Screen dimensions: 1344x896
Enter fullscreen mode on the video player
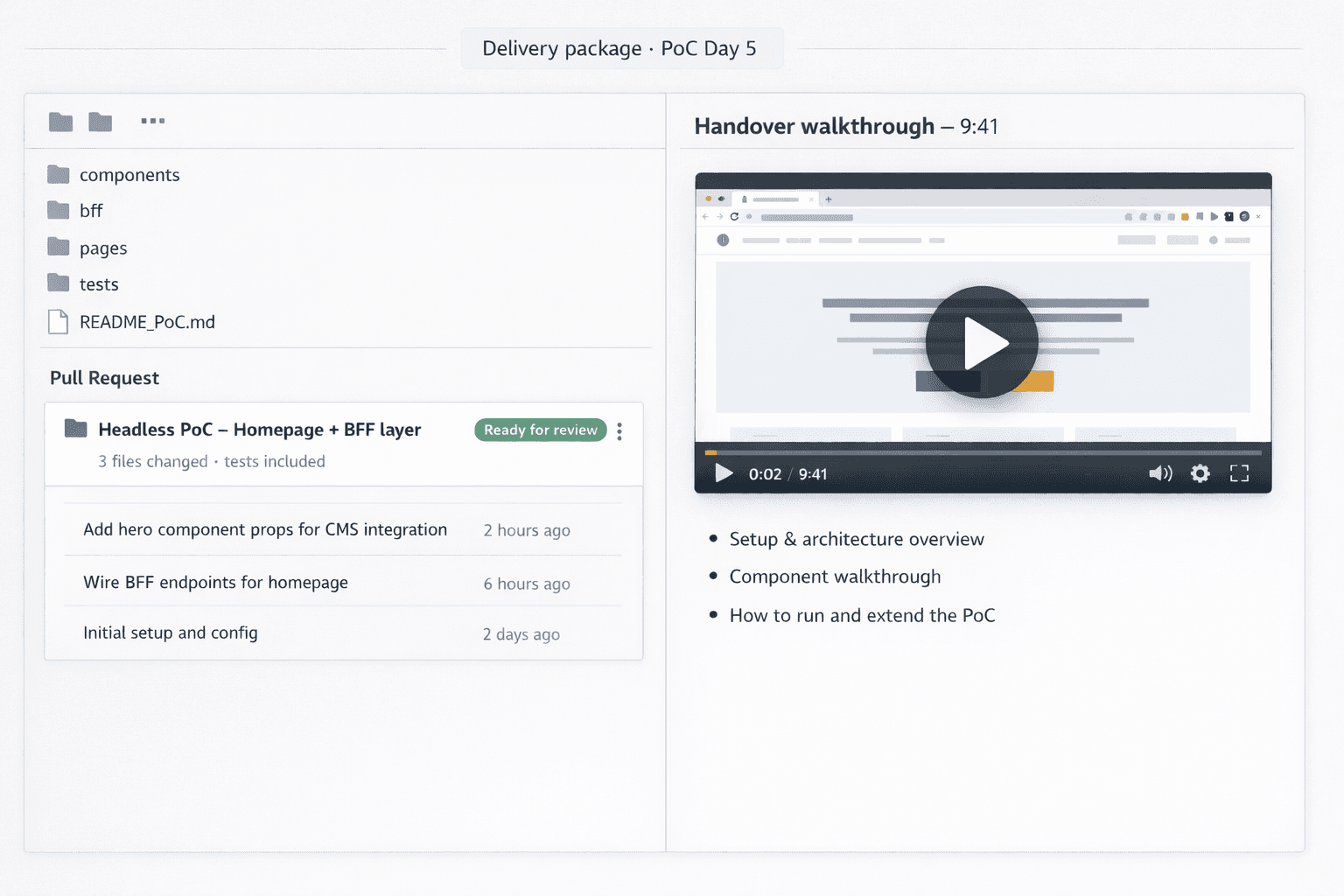(x=1239, y=473)
